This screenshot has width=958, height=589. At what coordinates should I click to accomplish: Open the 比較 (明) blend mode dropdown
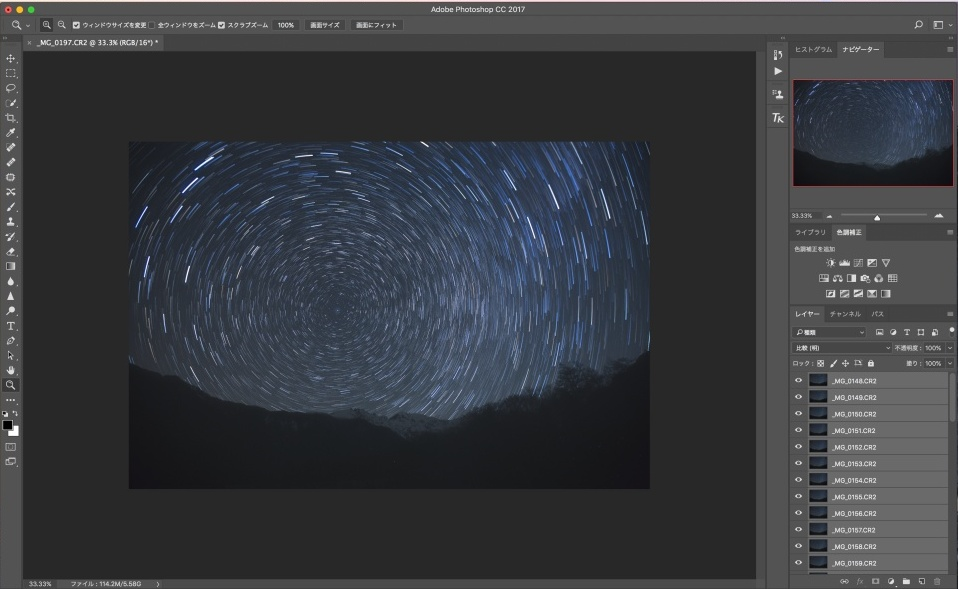click(x=842, y=348)
